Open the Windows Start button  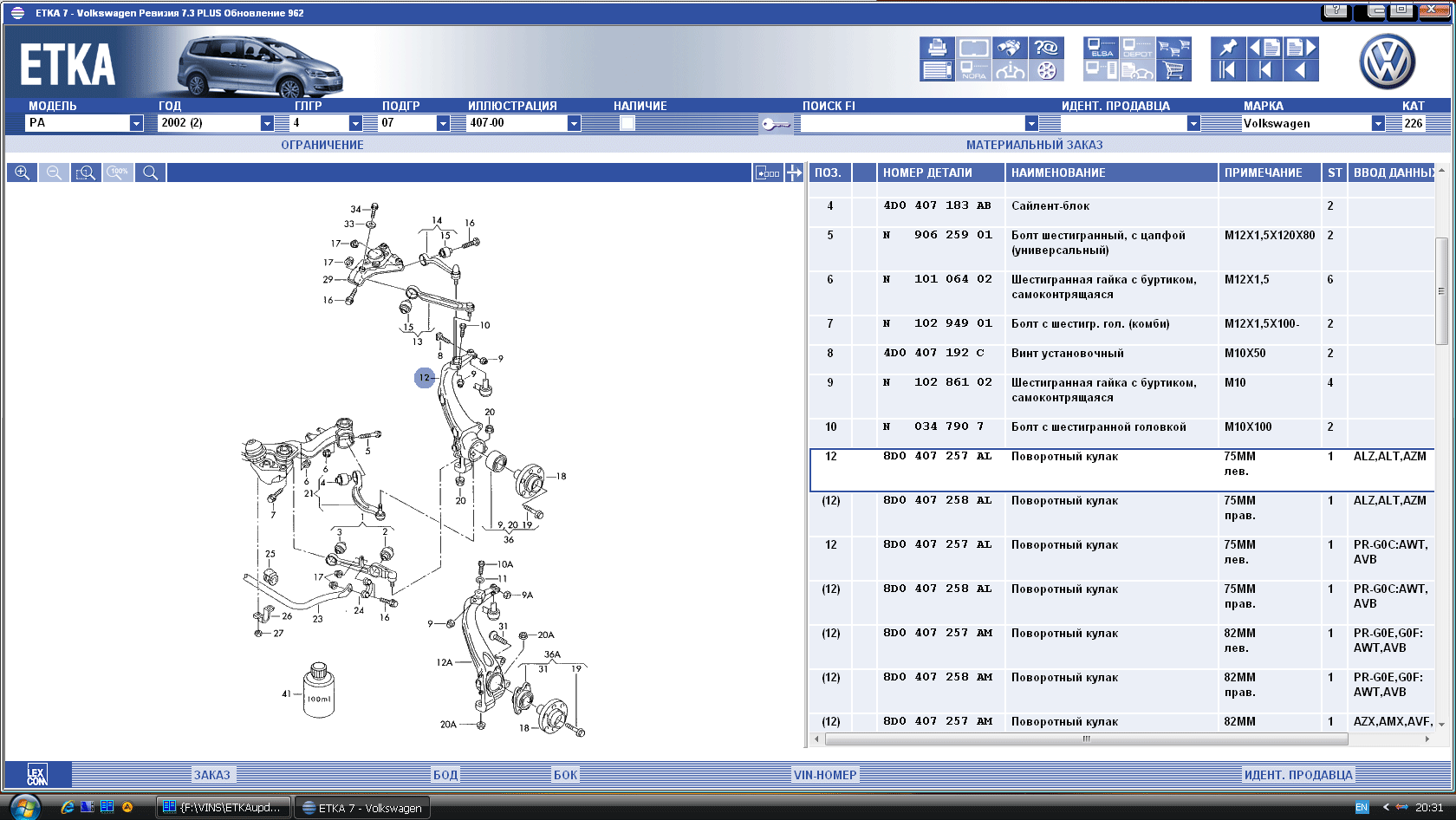click(x=25, y=807)
